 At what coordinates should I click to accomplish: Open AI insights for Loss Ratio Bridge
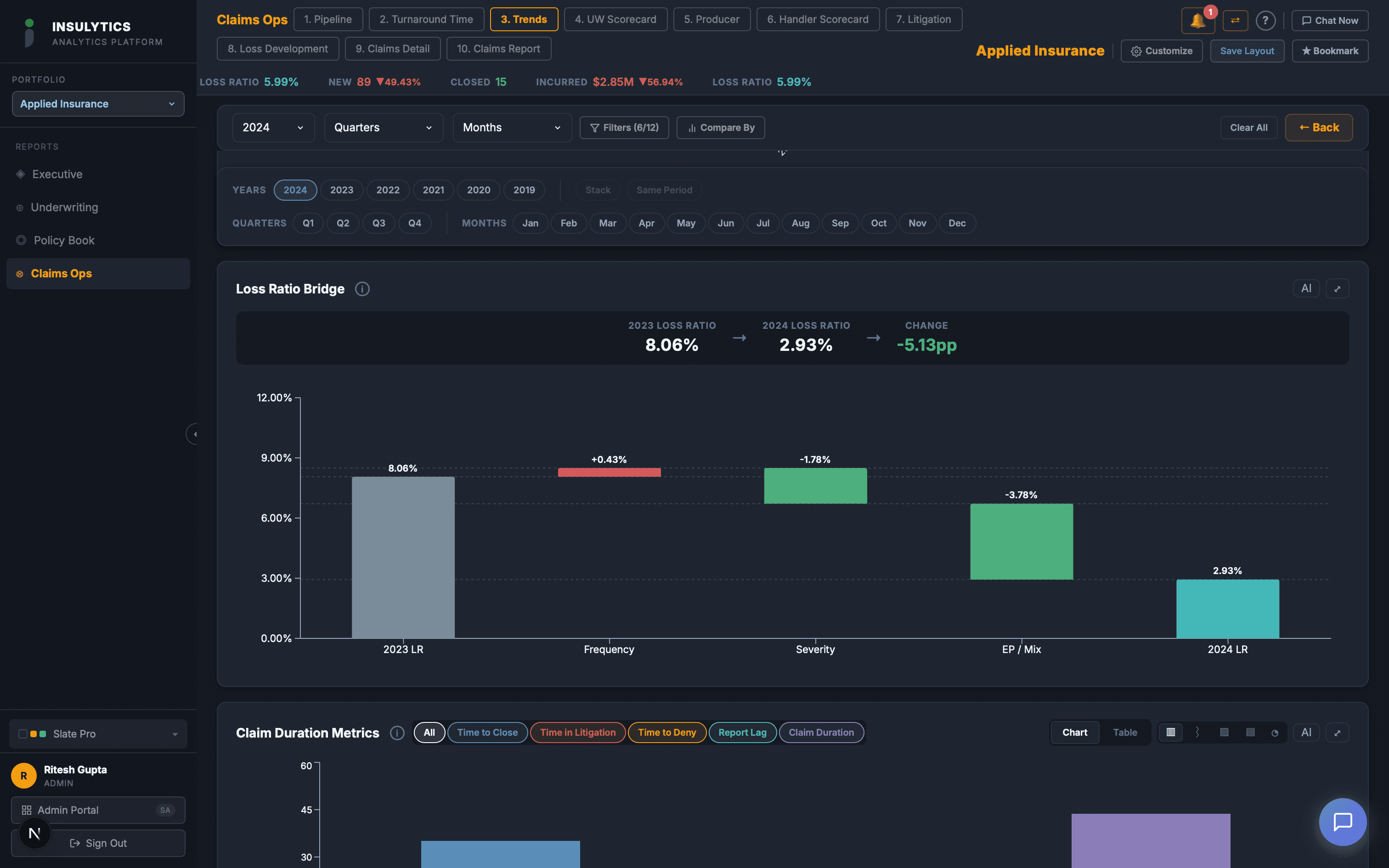pyautogui.click(x=1306, y=289)
